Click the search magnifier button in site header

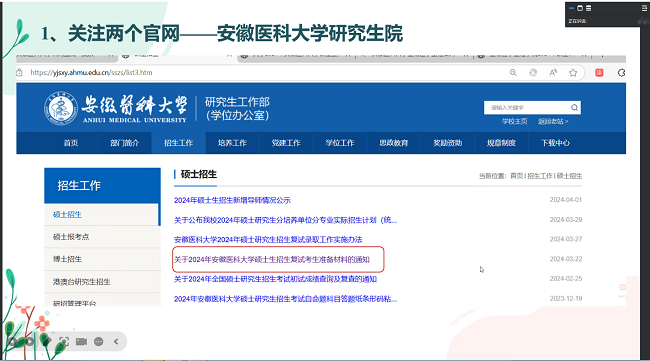[574, 108]
